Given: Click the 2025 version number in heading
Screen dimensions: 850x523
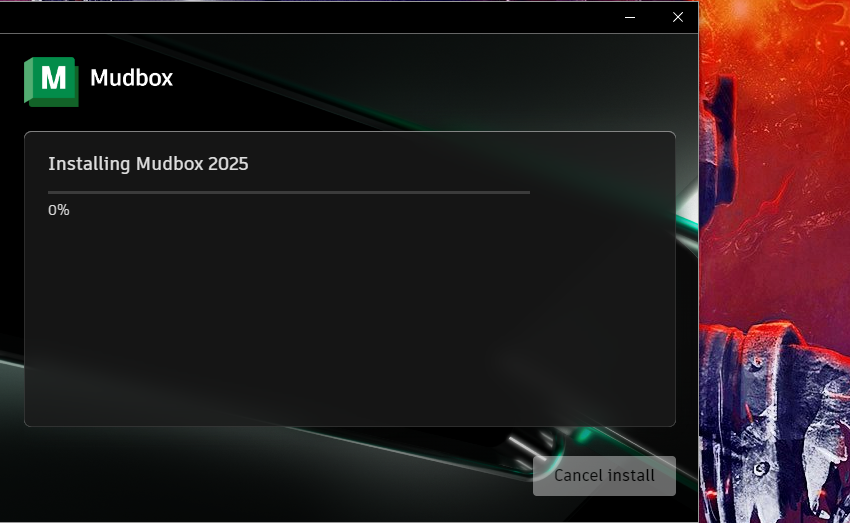Looking at the screenshot, I should coord(228,164).
